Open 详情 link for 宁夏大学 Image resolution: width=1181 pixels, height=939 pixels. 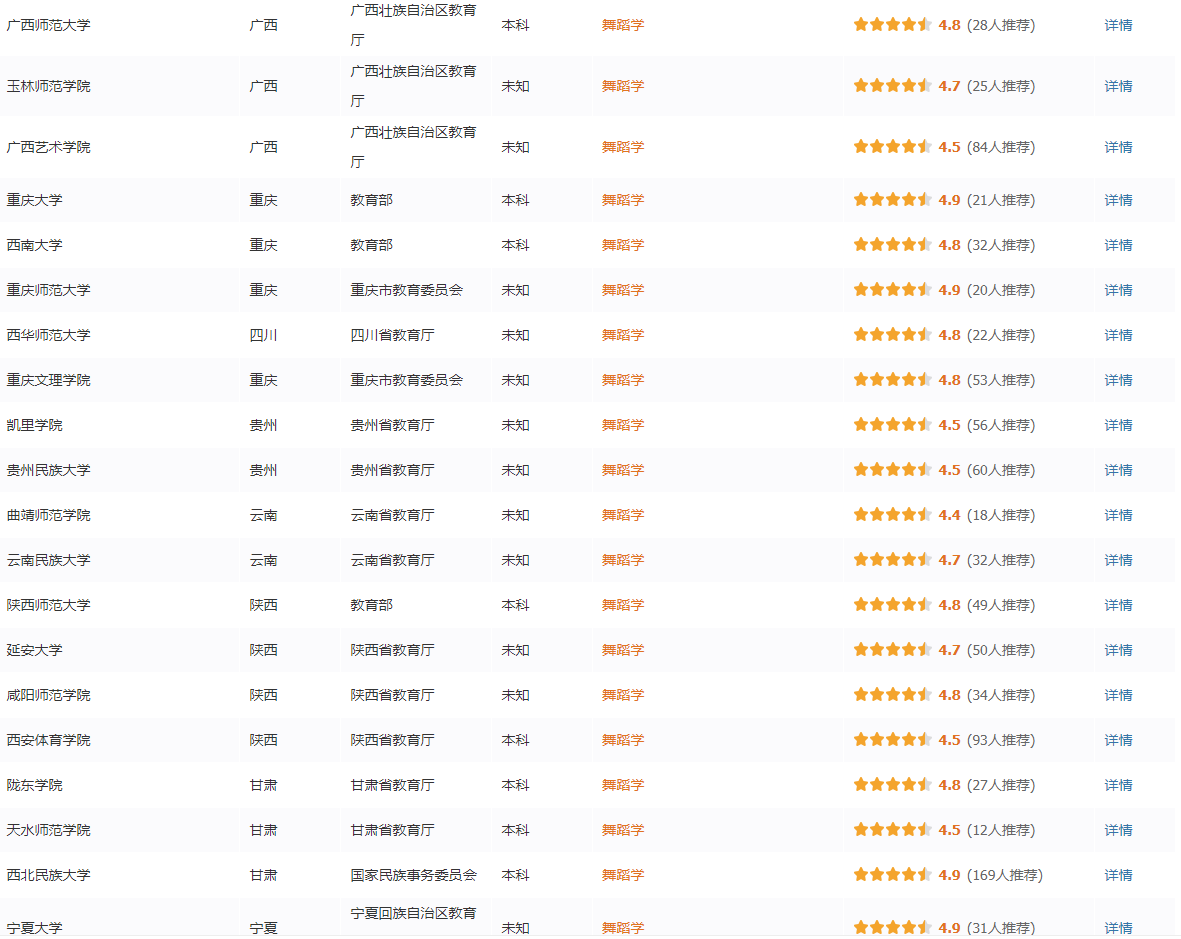click(1118, 928)
